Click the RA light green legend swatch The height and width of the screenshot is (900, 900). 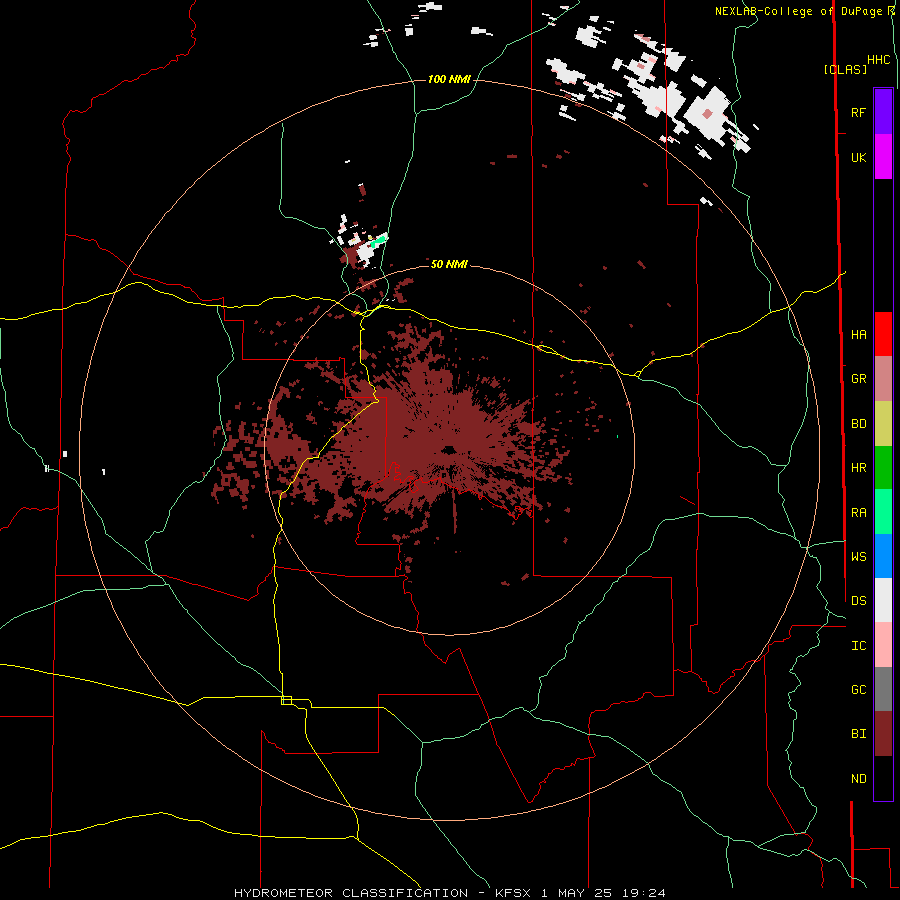tap(883, 512)
